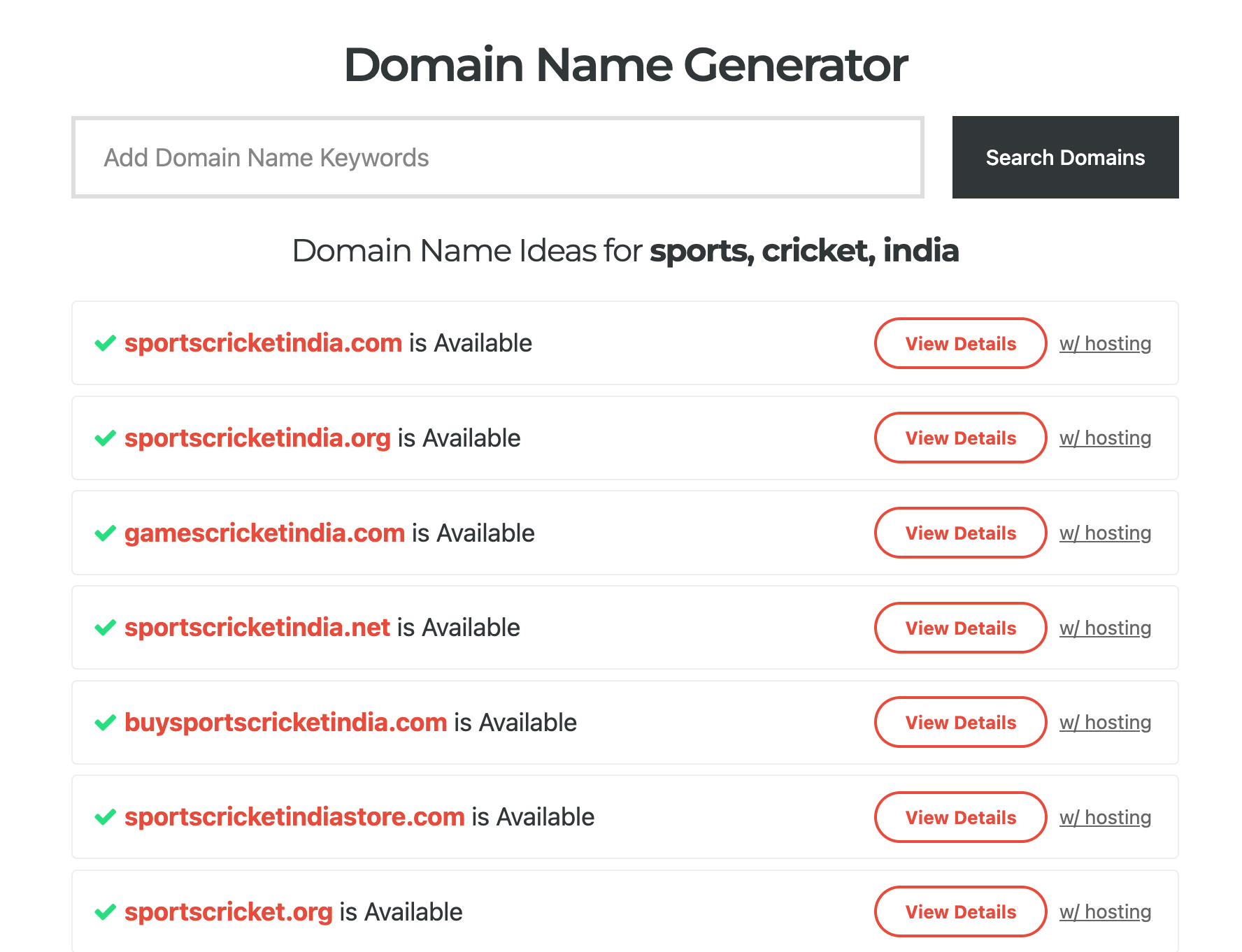1242x952 pixels.
Task: Choose w/ hosting for buysportscricketindia.com
Action: (x=1105, y=722)
